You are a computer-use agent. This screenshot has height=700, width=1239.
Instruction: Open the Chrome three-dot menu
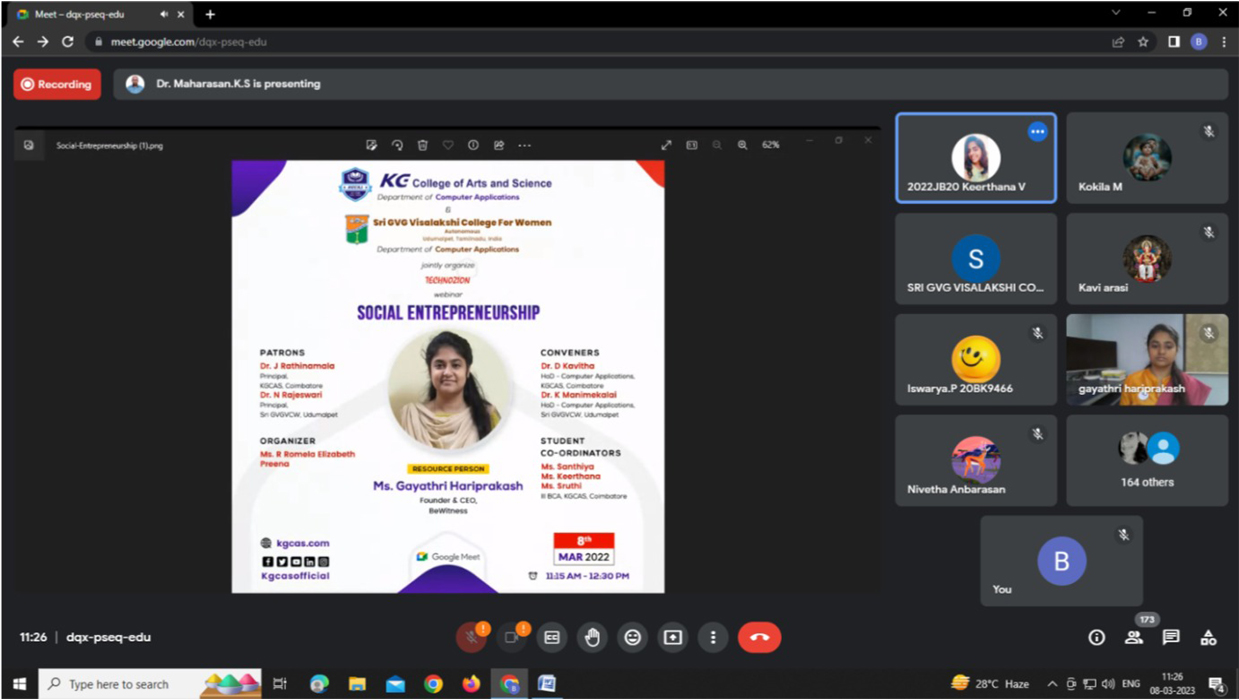click(1224, 42)
